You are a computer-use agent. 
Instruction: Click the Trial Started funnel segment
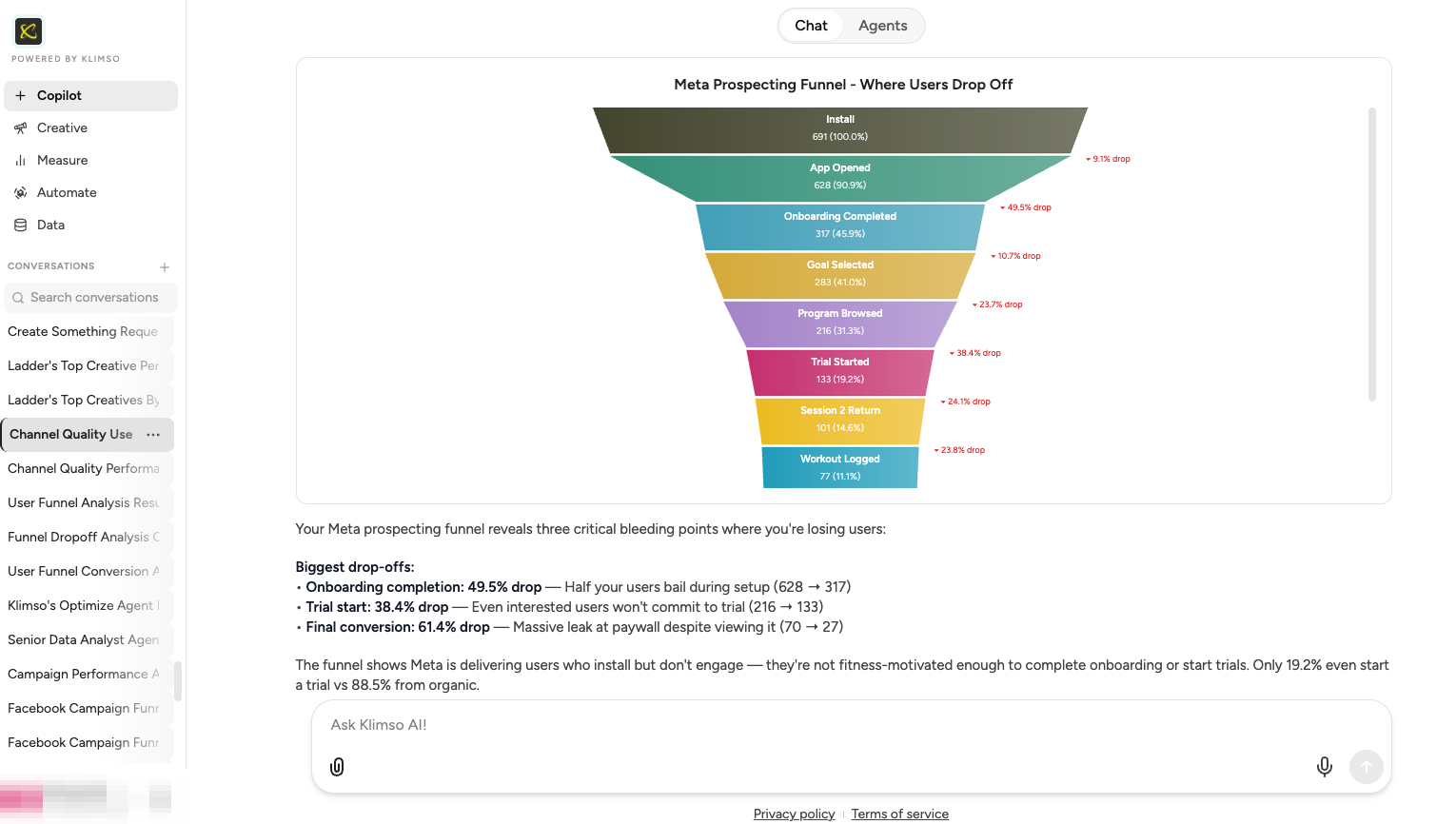(x=839, y=371)
